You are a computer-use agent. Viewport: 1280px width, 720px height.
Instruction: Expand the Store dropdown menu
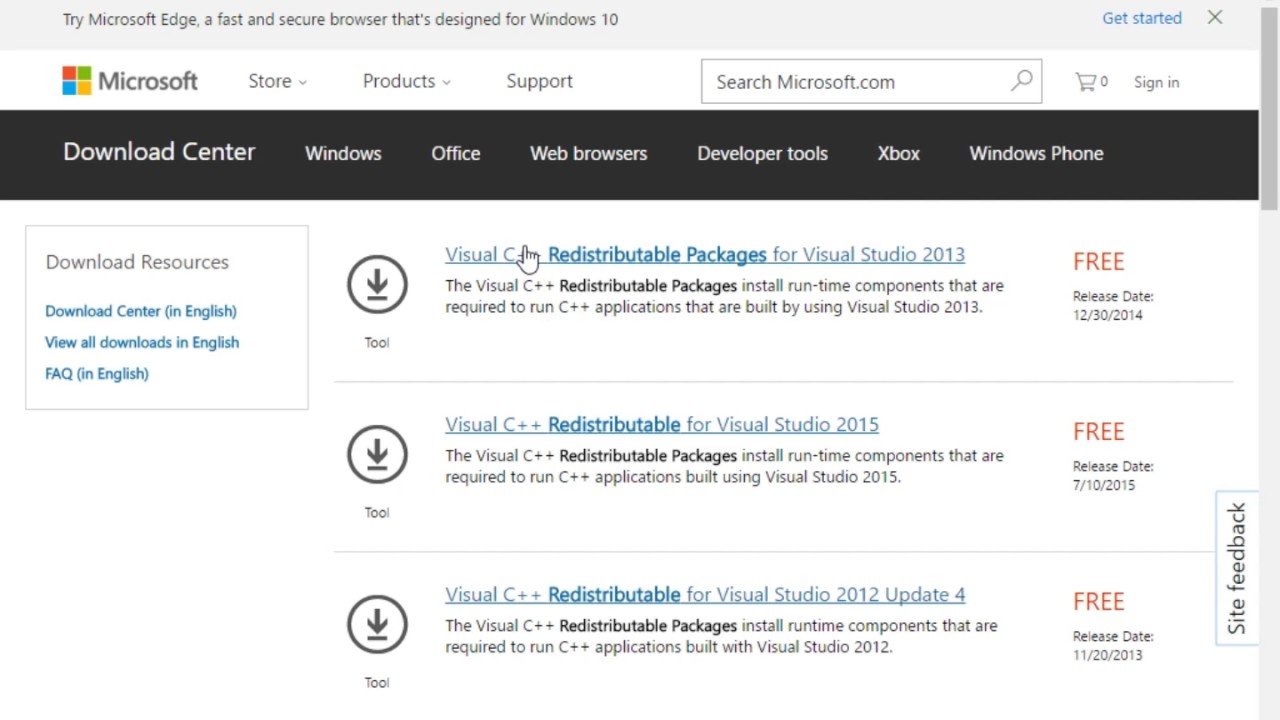pos(277,81)
